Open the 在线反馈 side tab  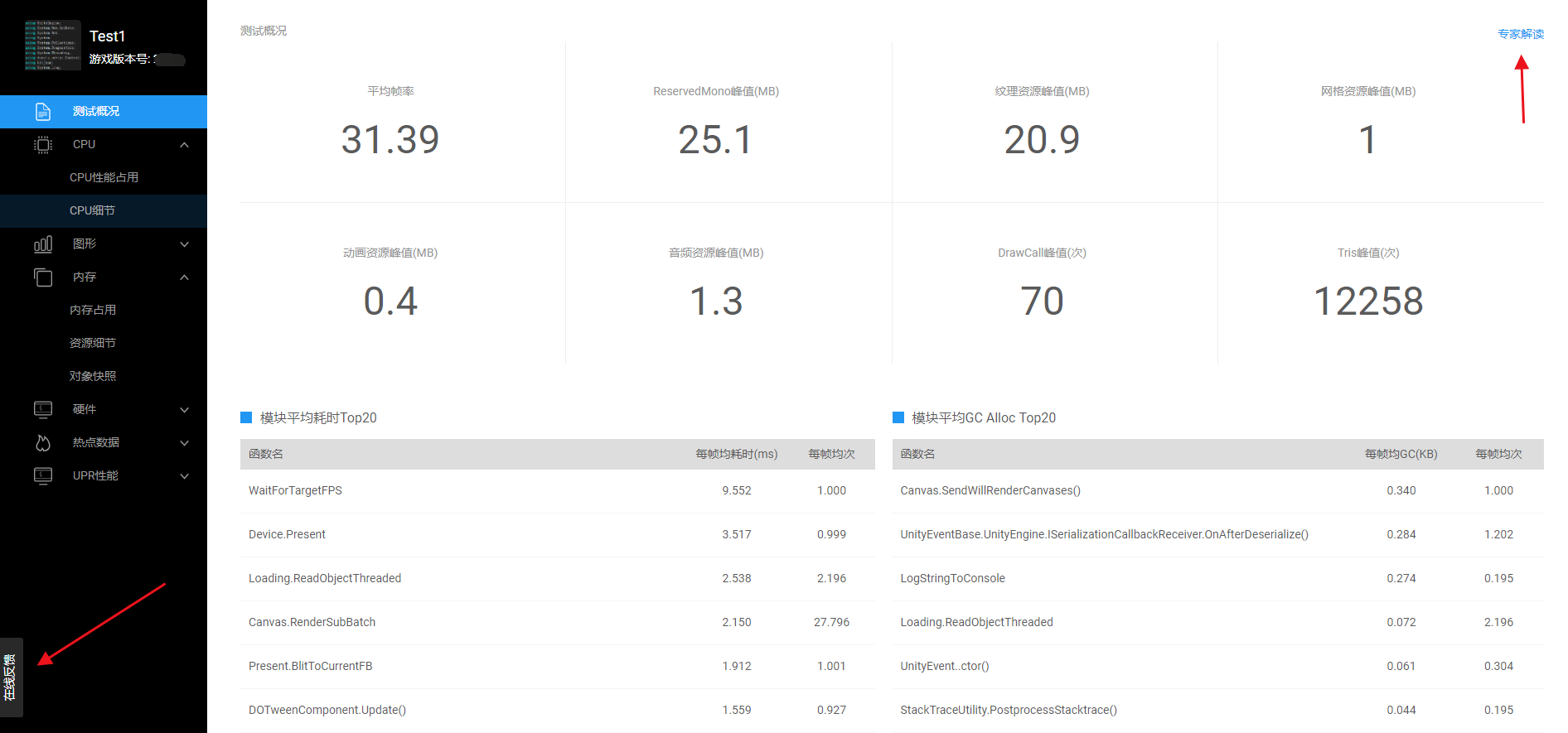pos(11,678)
